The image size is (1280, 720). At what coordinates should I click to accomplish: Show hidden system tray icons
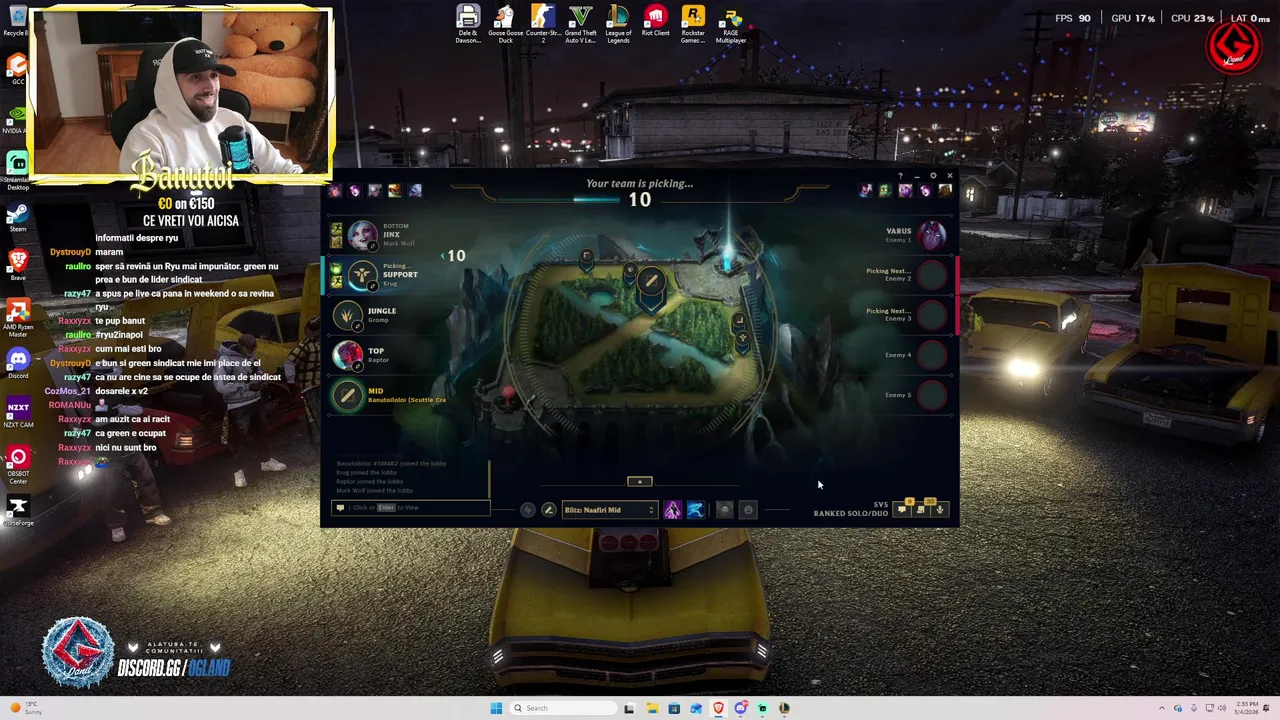click(1162, 708)
